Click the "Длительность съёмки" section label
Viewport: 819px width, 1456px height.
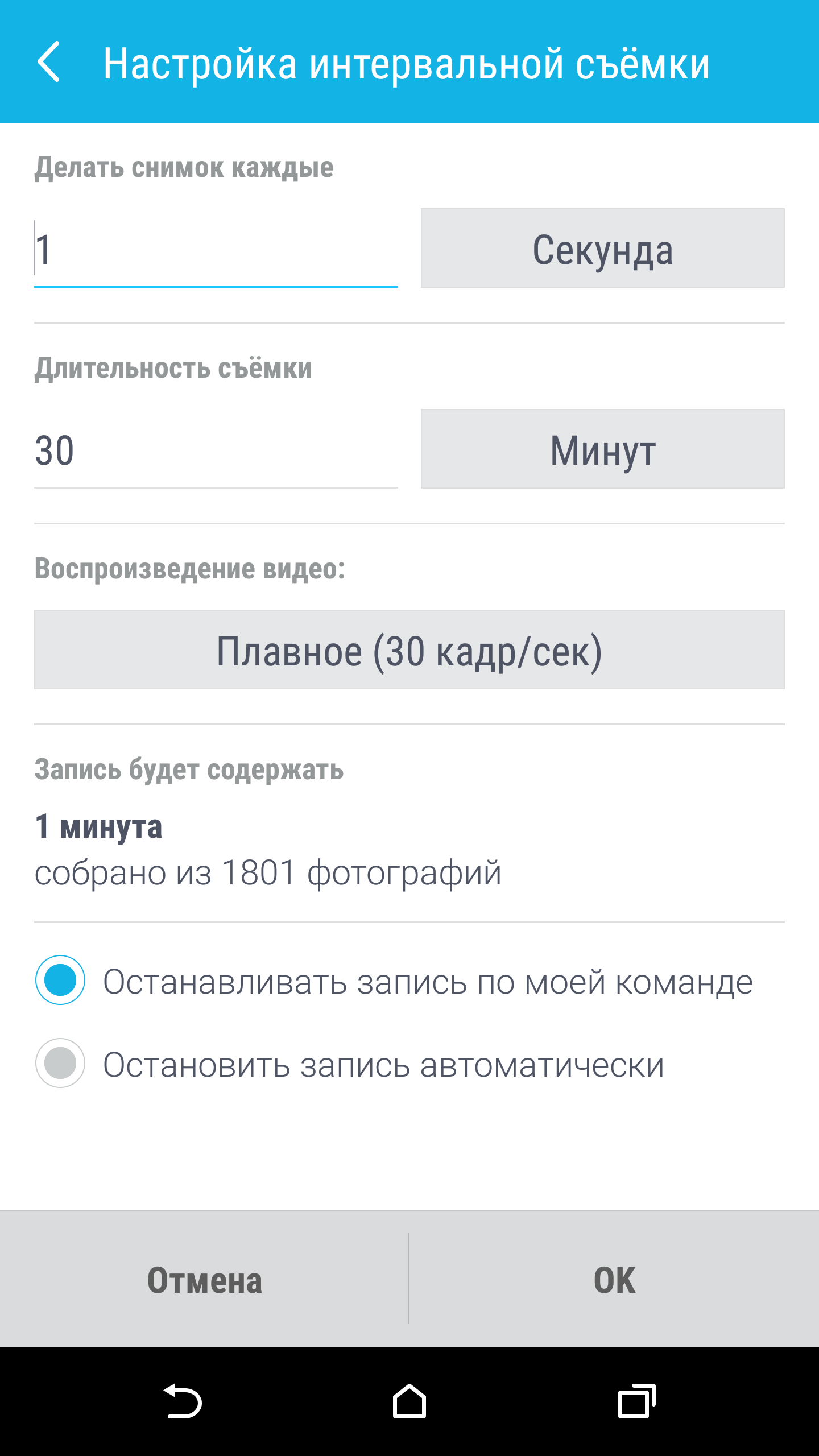pyautogui.click(x=173, y=369)
